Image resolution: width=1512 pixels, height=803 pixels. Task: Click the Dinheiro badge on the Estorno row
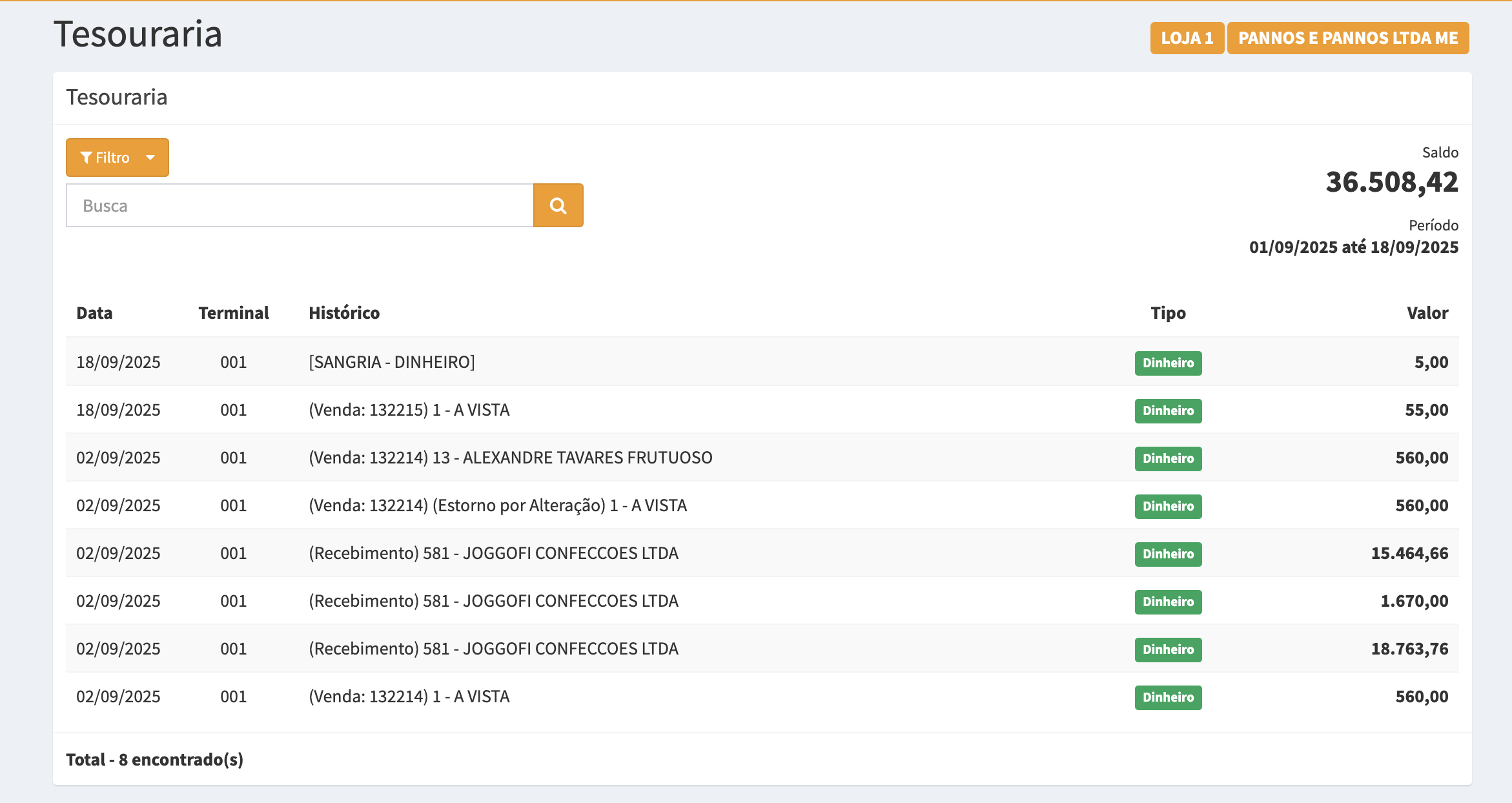point(1168,506)
